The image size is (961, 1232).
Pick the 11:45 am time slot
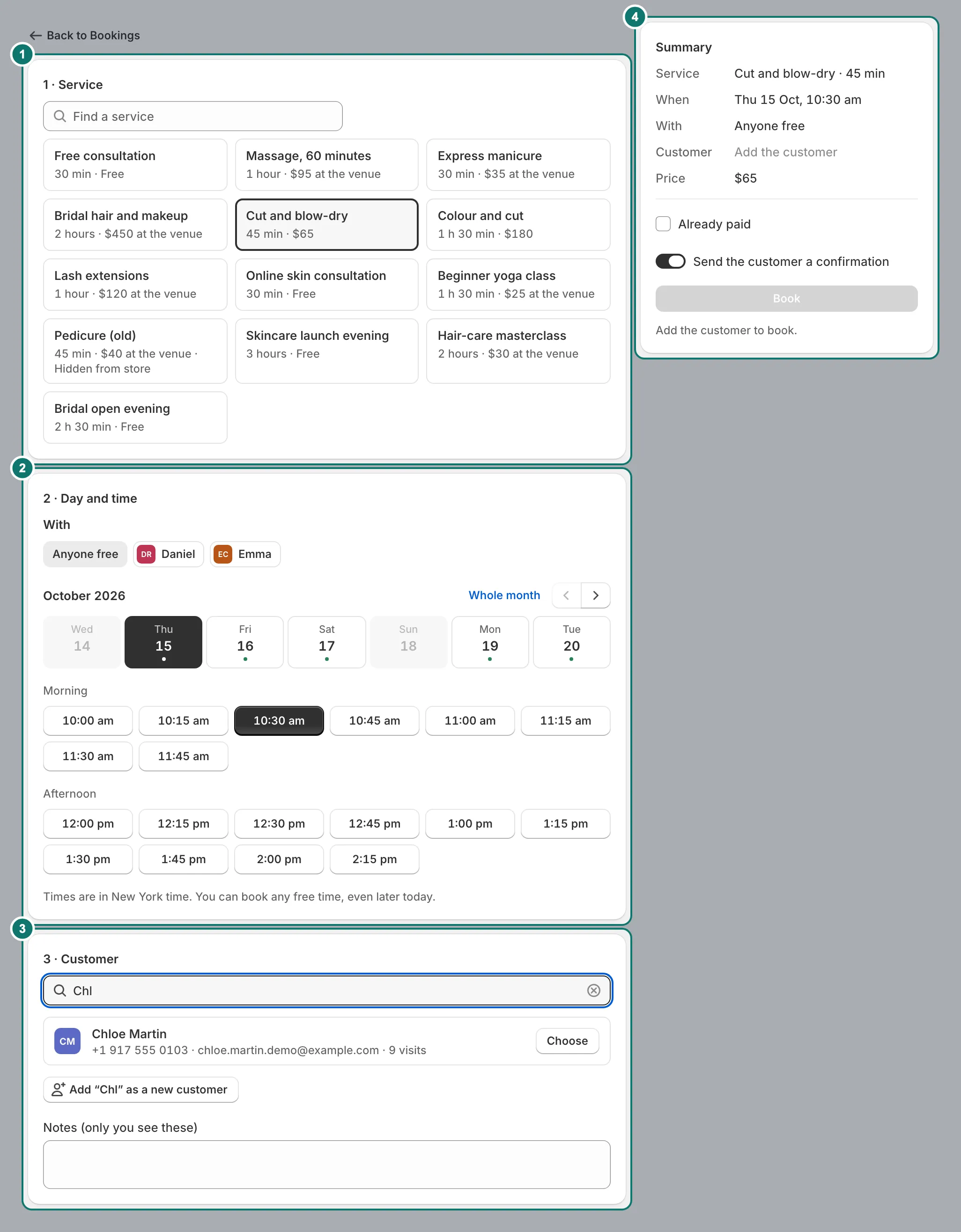(184, 756)
